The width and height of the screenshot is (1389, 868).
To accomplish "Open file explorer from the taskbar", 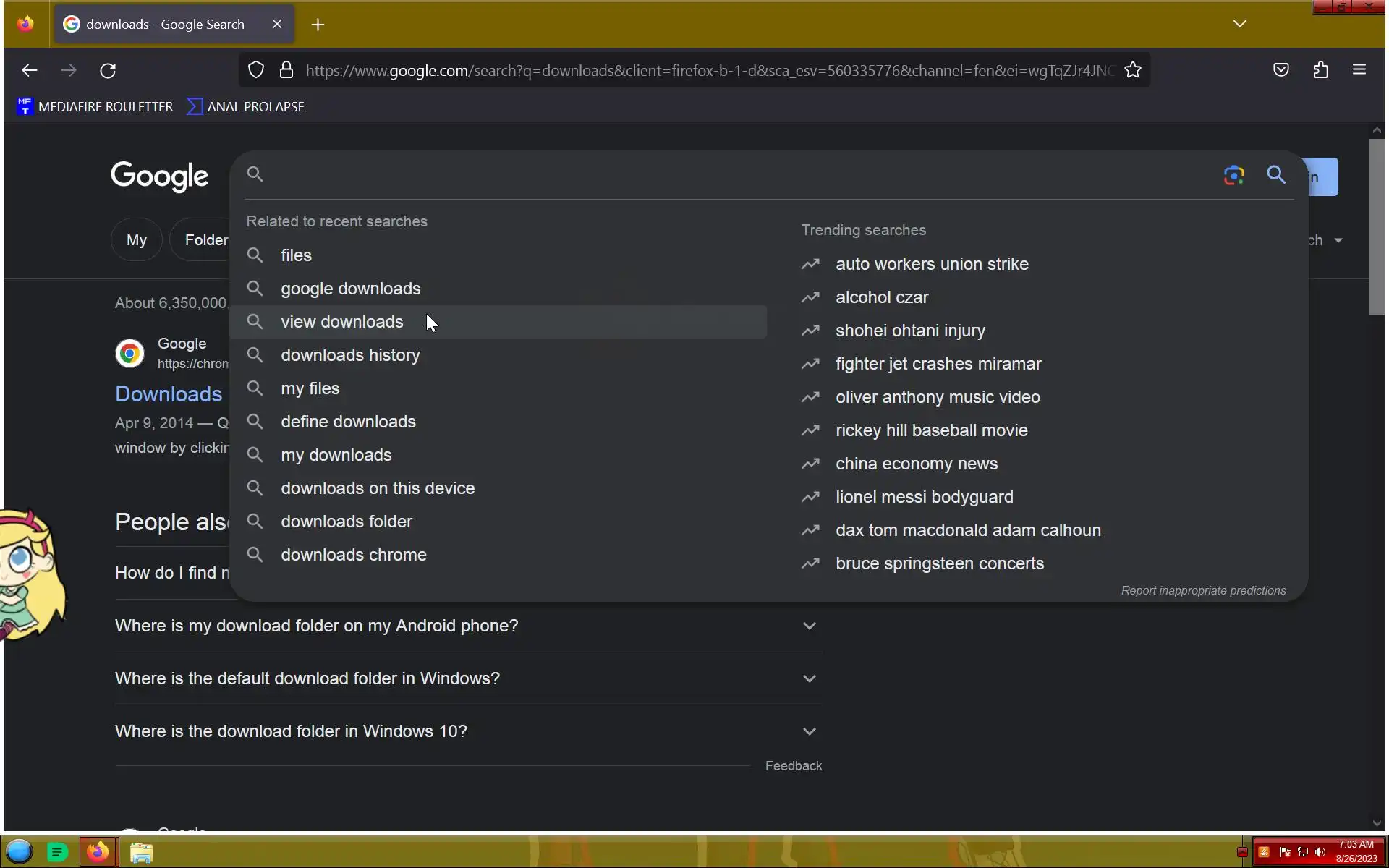I will pyautogui.click(x=141, y=852).
